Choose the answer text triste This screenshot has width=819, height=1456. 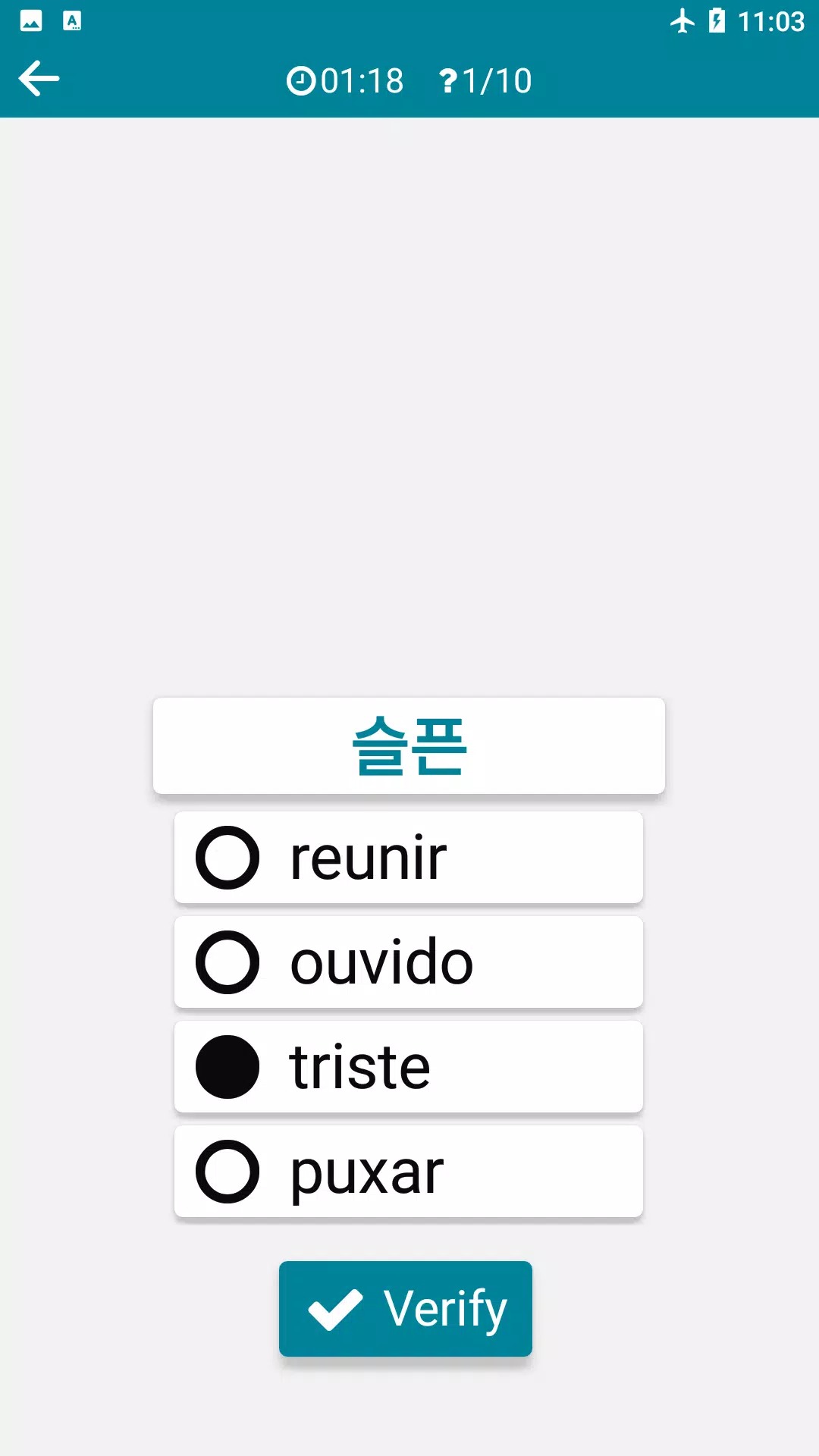pos(360,1068)
